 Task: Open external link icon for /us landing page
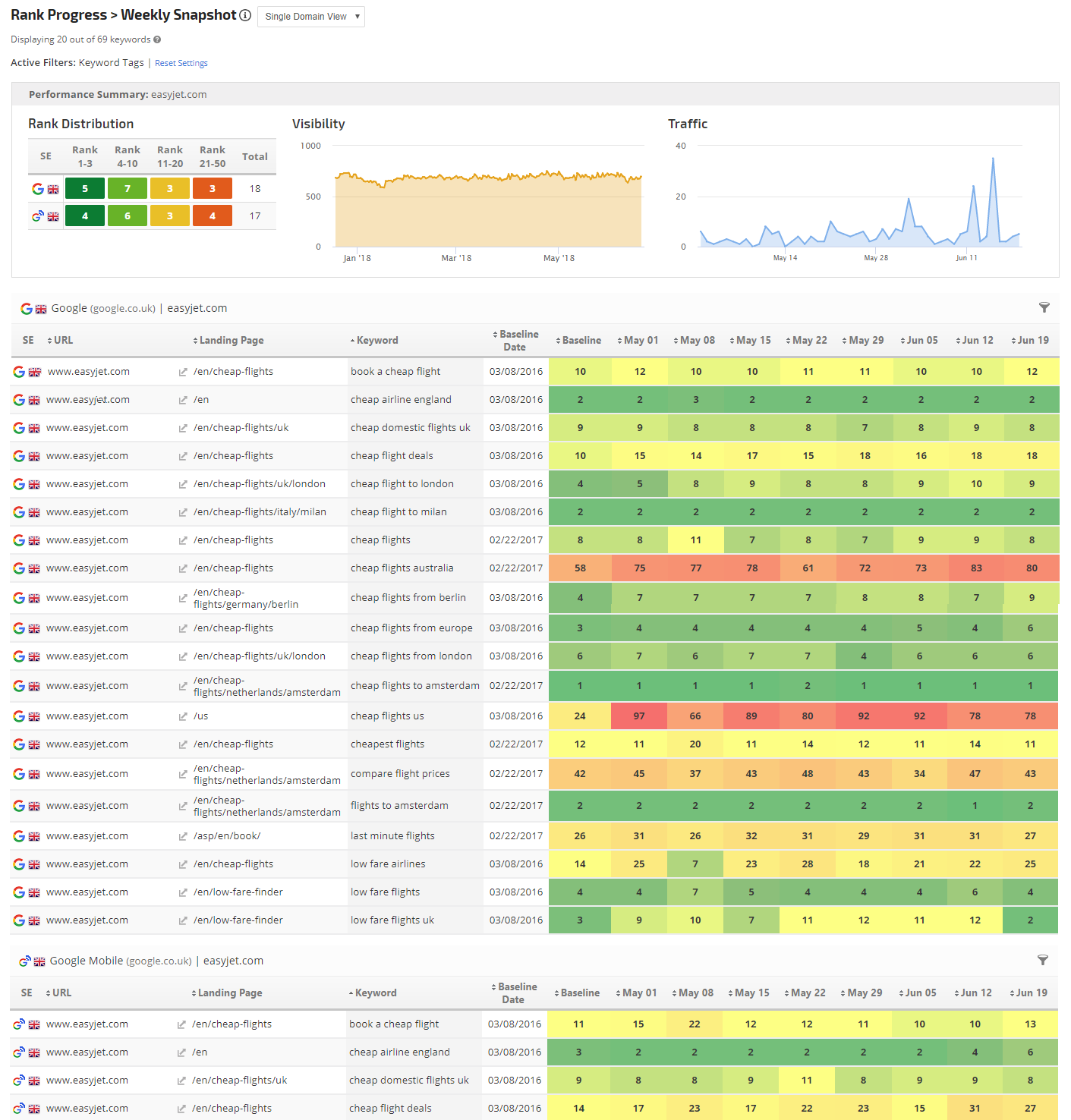[x=183, y=717]
